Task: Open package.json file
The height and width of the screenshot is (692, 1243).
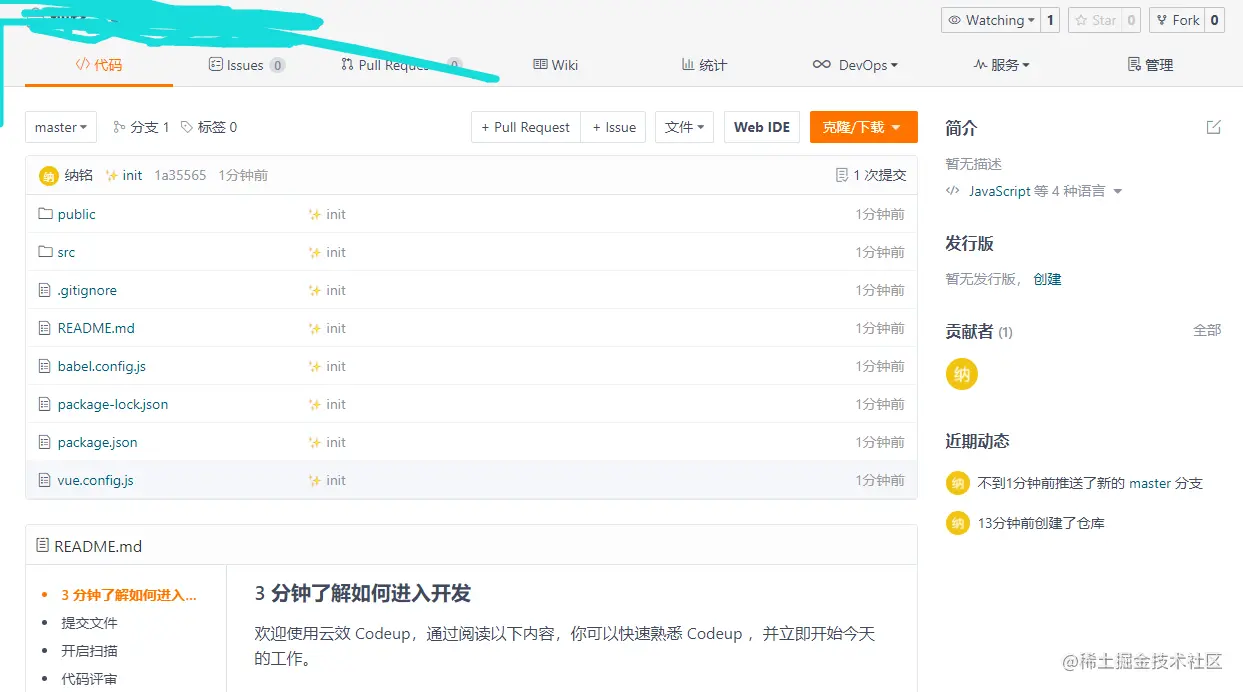Action: [x=98, y=442]
